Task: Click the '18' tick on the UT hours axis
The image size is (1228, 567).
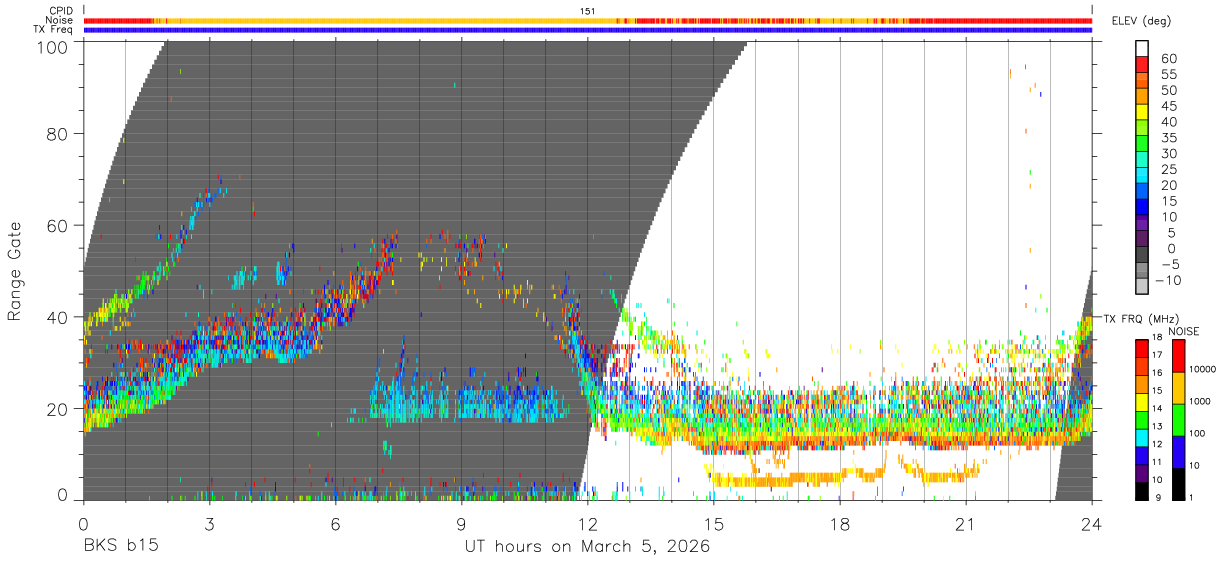Action: click(839, 522)
